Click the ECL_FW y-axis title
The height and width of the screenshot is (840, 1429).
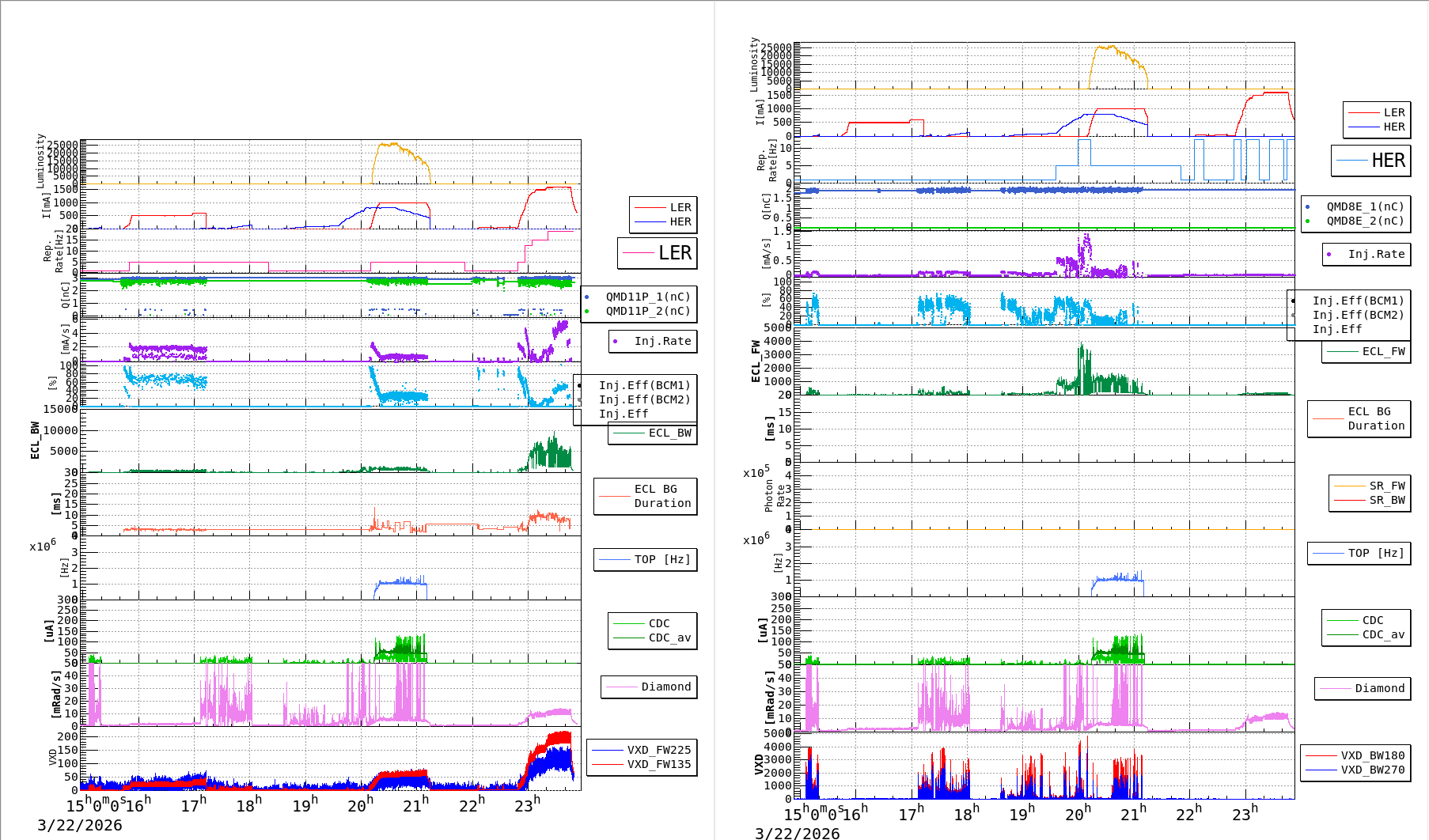[x=756, y=361]
